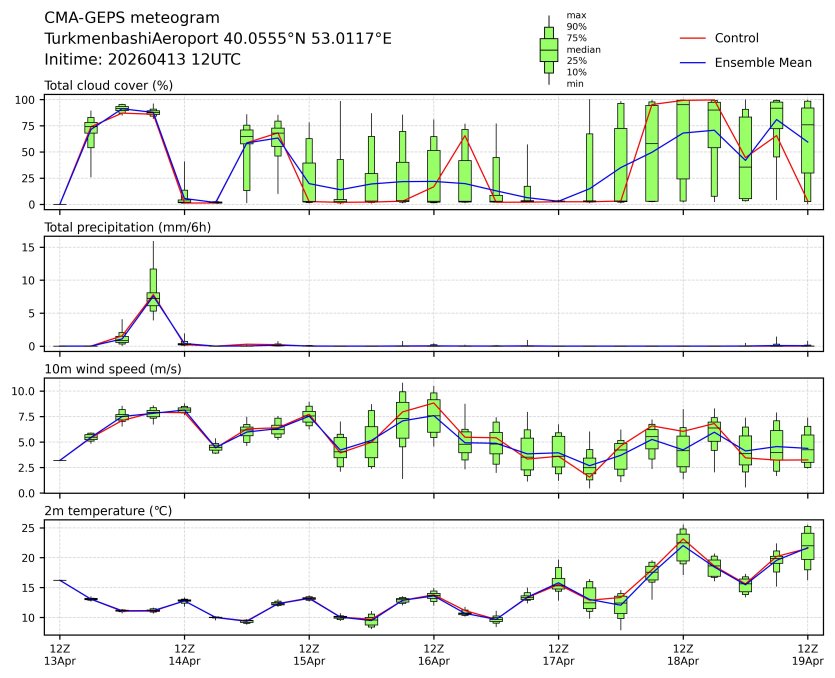Click the tallest precipitation box plot

[153, 286]
